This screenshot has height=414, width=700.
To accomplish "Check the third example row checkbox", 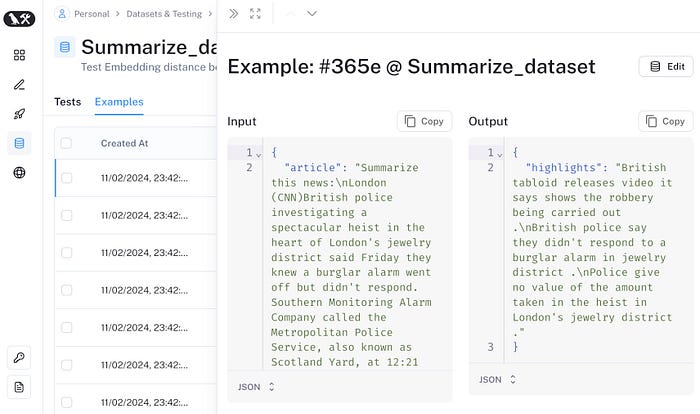I will click(67, 253).
